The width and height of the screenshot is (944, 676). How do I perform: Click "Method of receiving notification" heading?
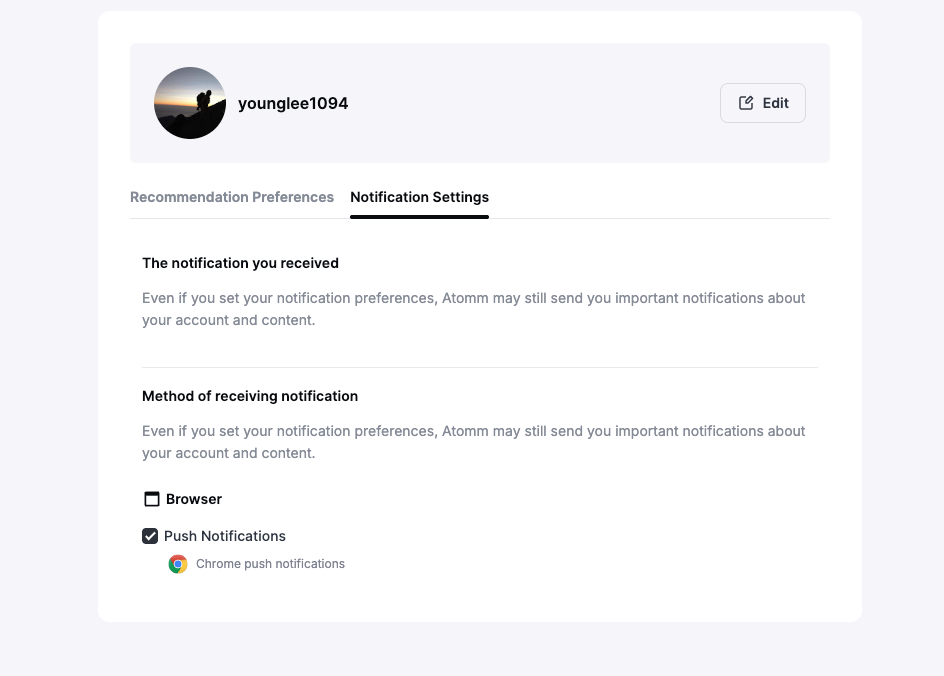coord(250,396)
